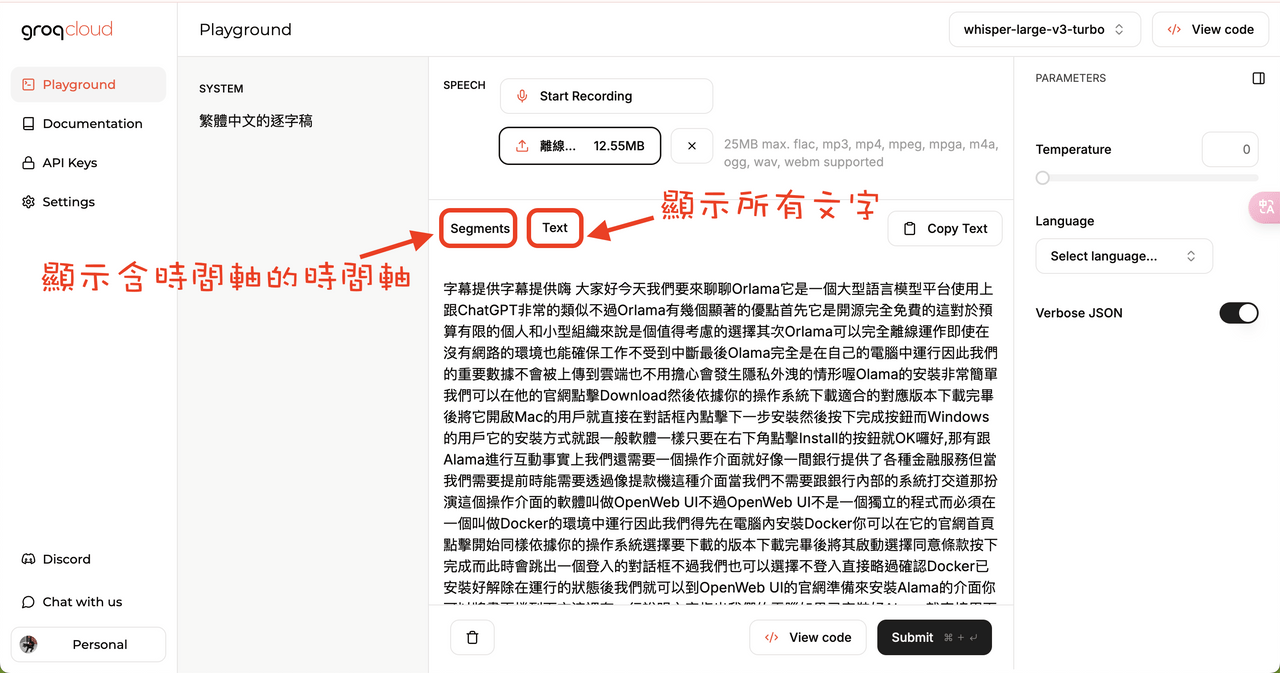Click the uploaded 12.55MB file button

[x=579, y=146]
